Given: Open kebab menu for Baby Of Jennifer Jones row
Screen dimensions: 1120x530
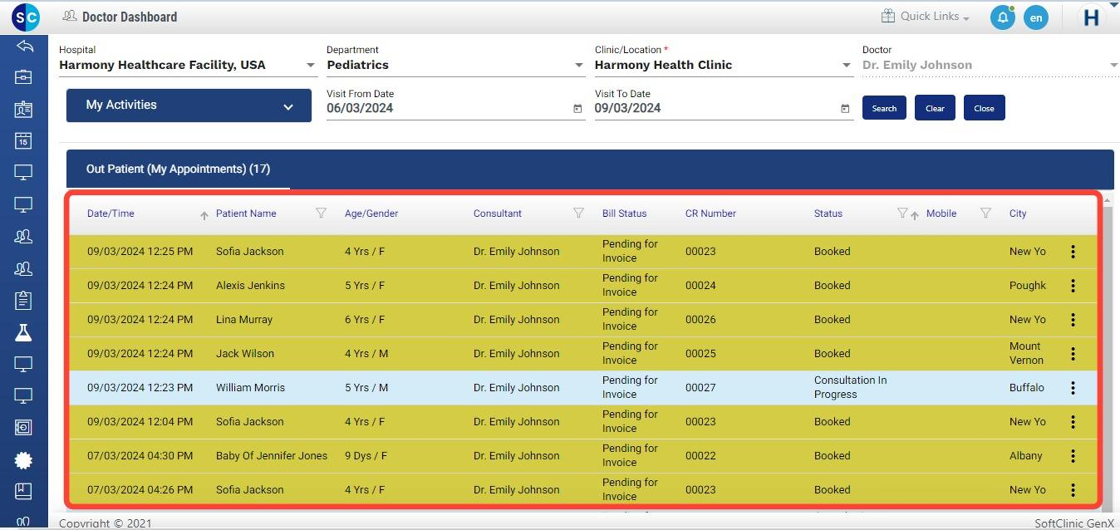Looking at the screenshot, I should [1073, 456].
